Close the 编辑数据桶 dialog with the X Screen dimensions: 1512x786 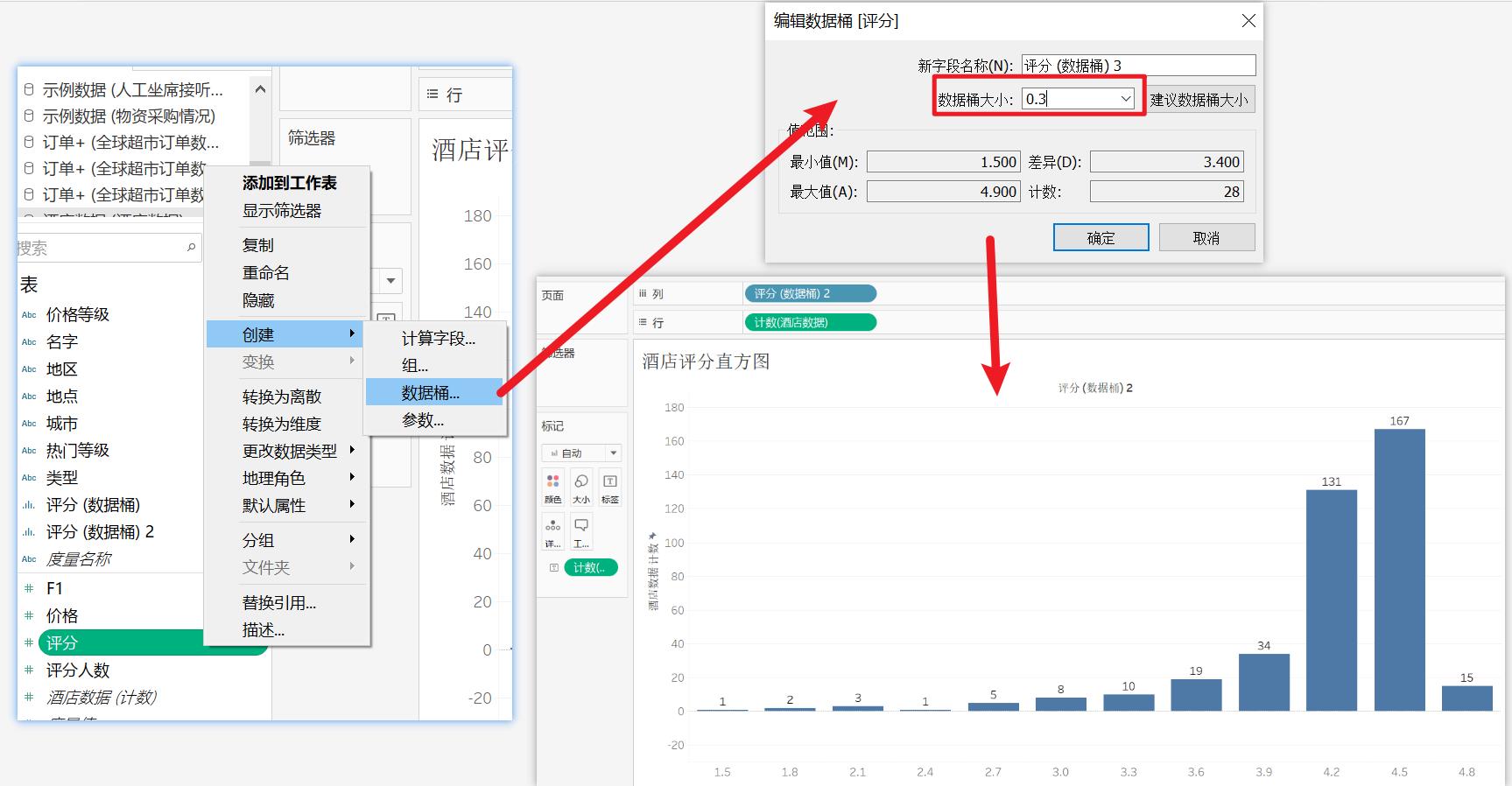tap(1249, 21)
